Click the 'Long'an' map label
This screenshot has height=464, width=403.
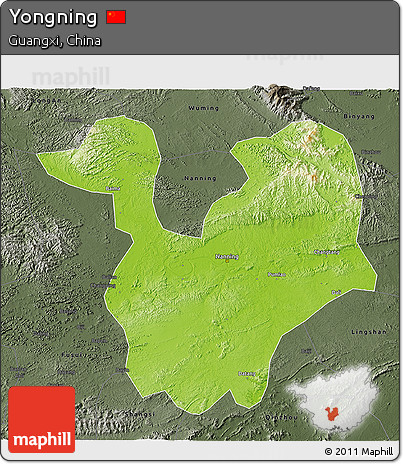click(47, 100)
